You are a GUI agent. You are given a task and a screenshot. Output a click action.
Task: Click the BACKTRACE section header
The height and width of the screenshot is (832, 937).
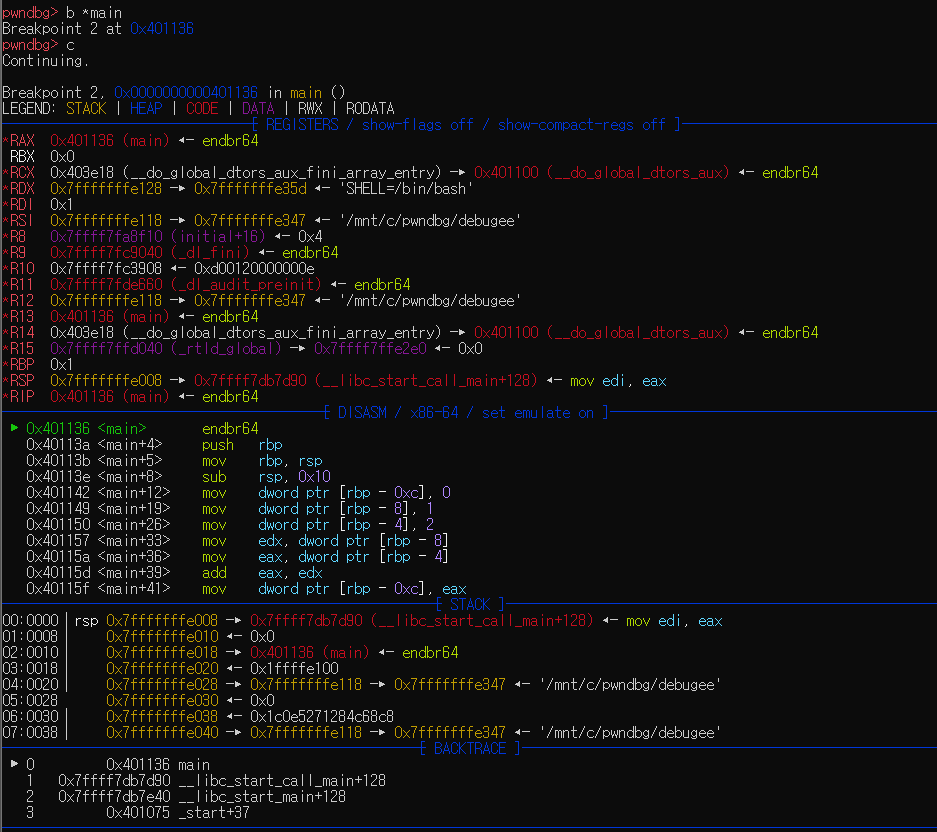coord(470,749)
